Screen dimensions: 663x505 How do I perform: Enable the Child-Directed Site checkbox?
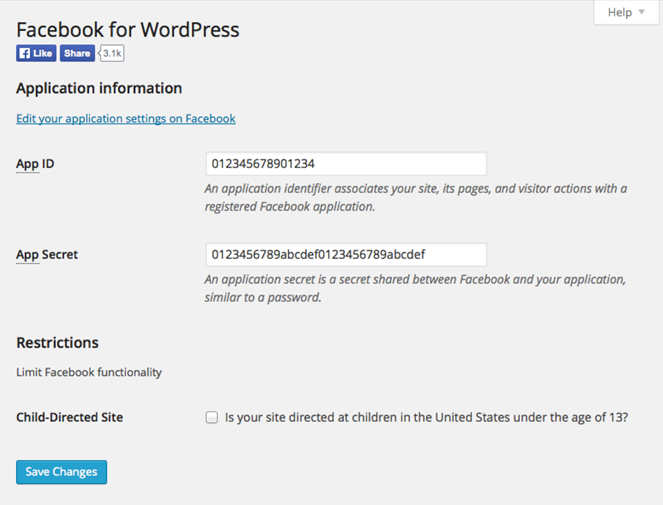pyautogui.click(x=212, y=417)
